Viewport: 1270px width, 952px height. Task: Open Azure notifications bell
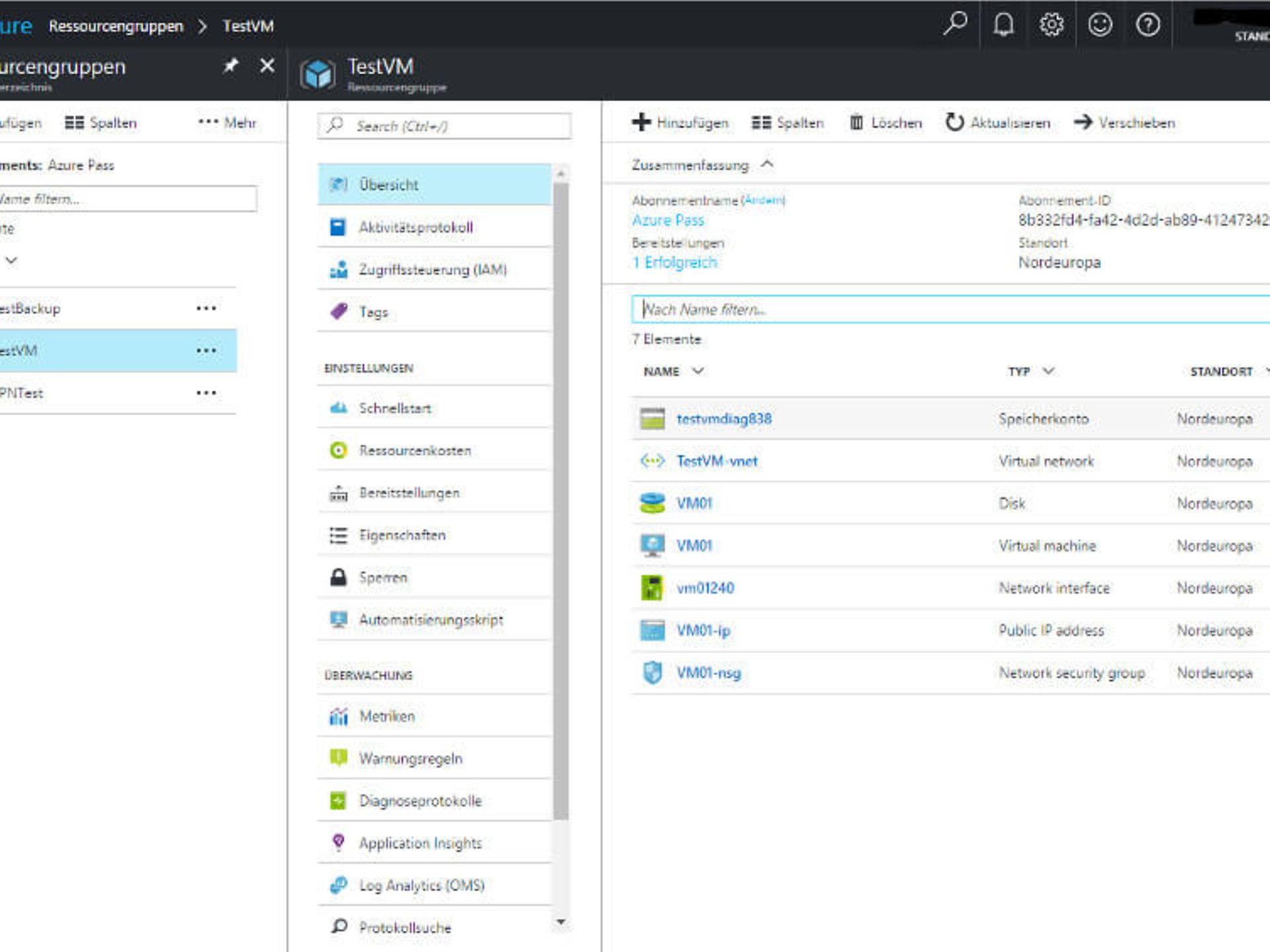tap(1003, 25)
